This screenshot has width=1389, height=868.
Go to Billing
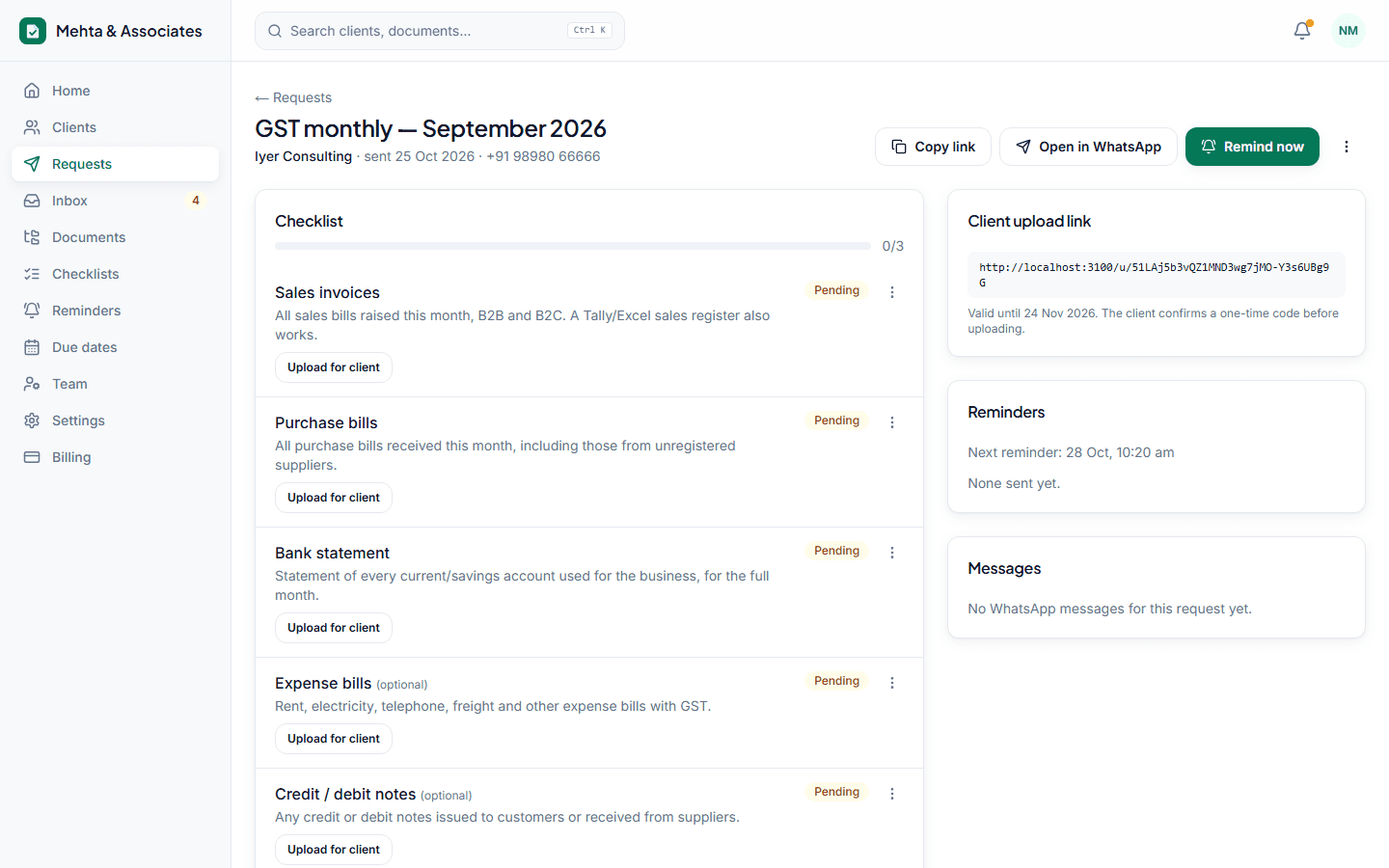[x=115, y=457]
